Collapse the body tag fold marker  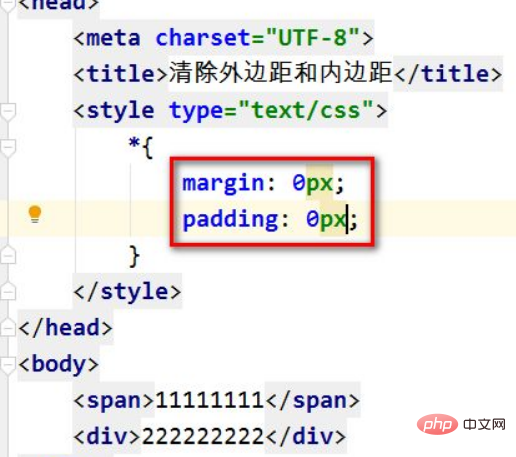8,365
